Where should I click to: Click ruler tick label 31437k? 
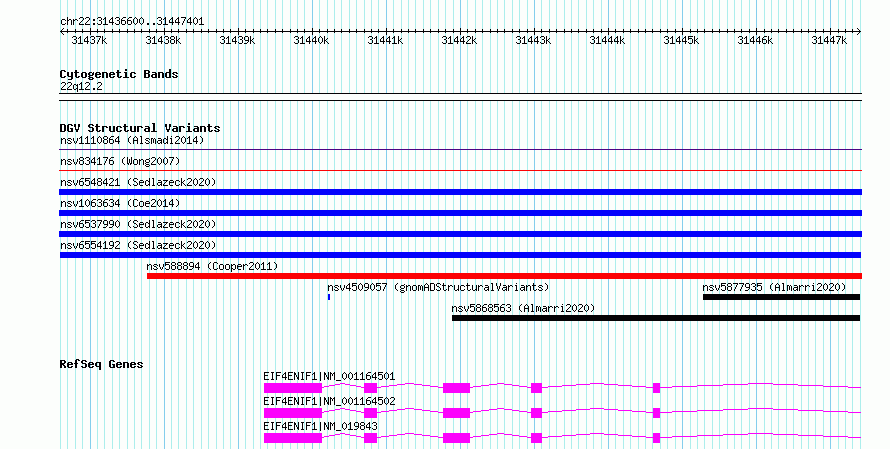89,41
